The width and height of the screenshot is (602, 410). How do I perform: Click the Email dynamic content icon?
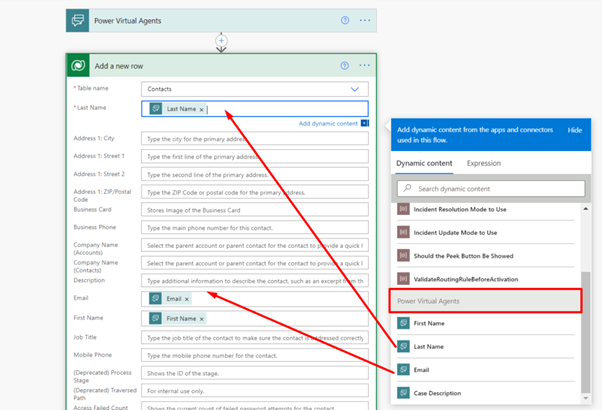(x=403, y=370)
